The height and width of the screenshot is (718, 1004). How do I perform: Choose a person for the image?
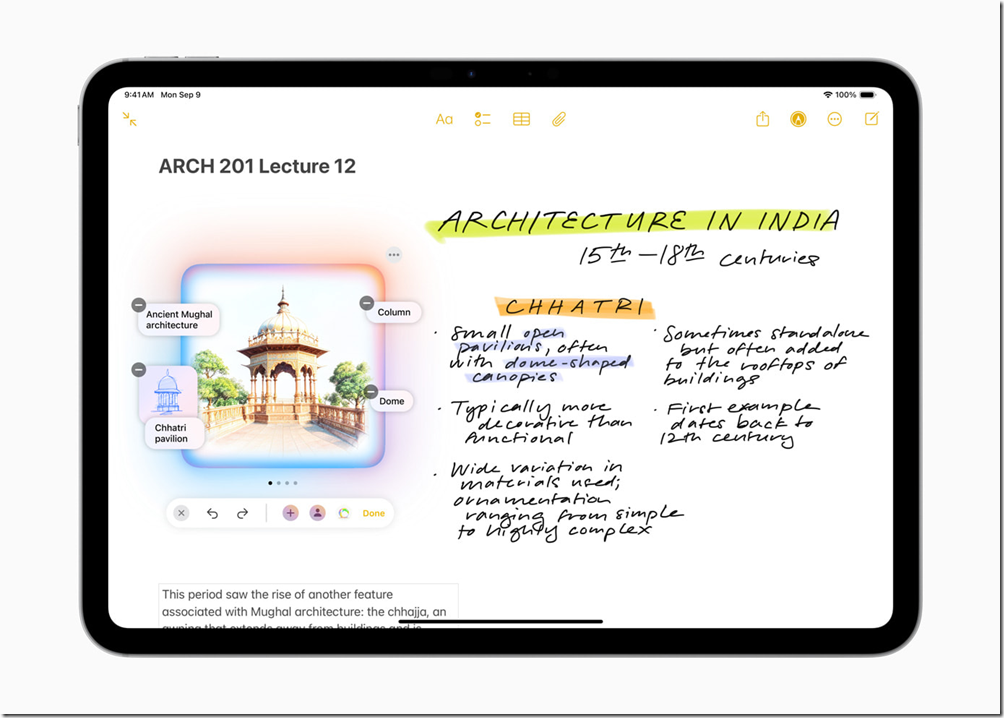click(317, 513)
